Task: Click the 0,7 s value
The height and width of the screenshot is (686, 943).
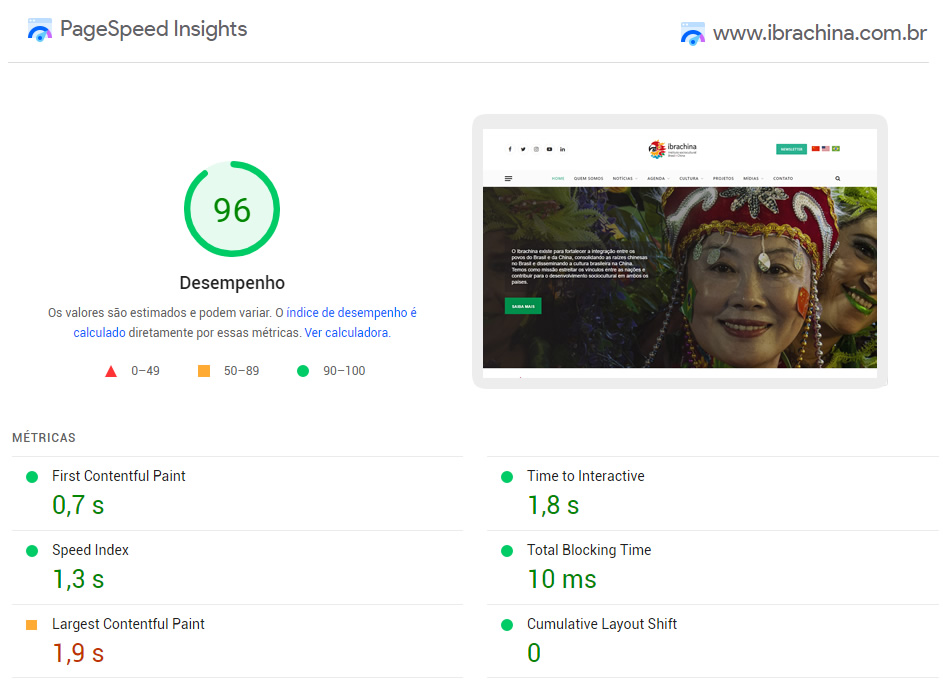Action: click(x=78, y=505)
